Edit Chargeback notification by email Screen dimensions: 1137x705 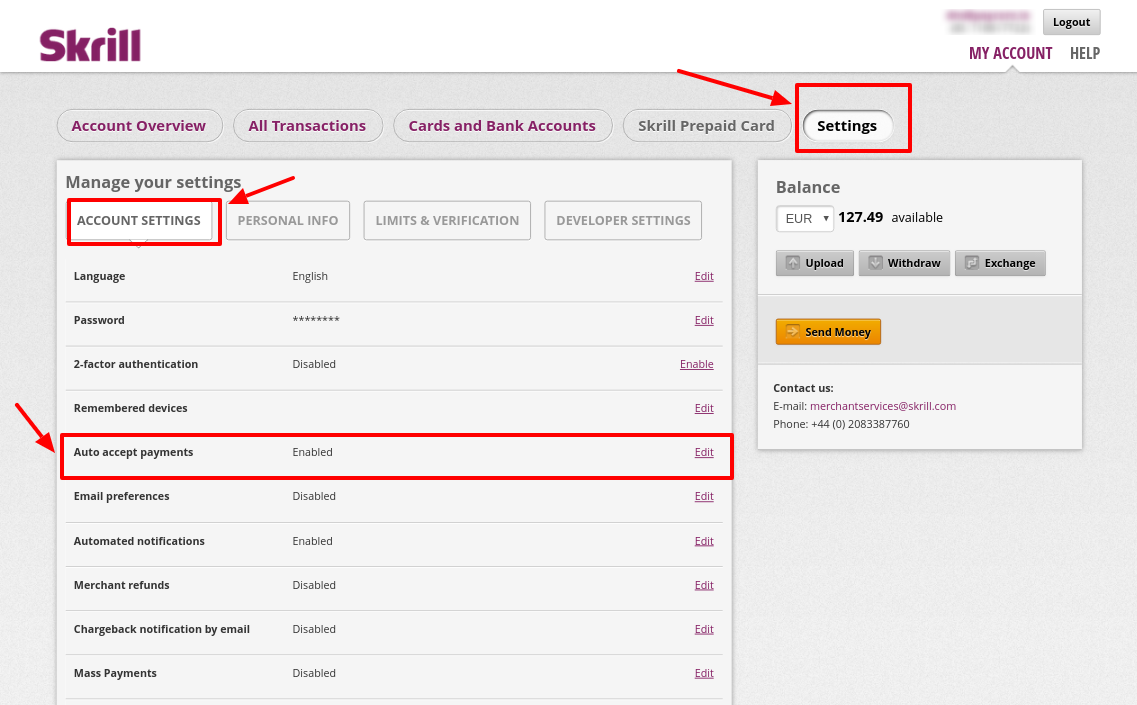[704, 630]
